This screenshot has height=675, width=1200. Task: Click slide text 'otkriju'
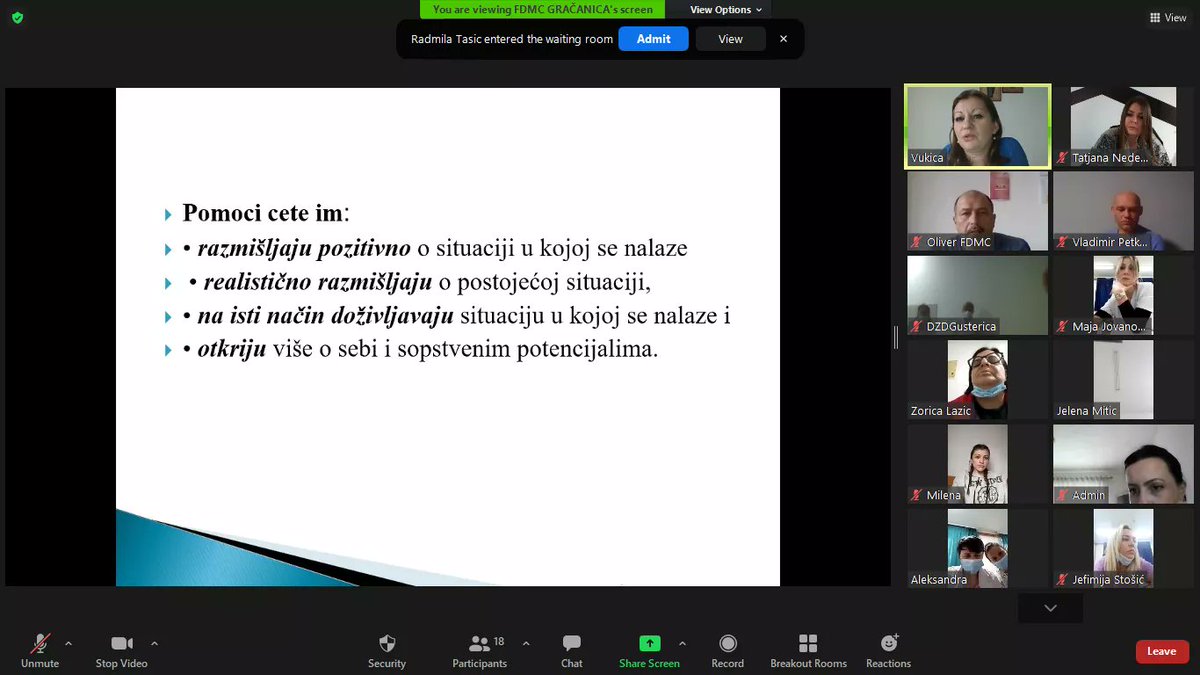click(231, 351)
